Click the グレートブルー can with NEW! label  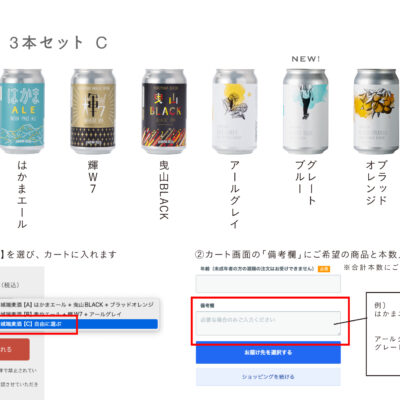[305, 111]
